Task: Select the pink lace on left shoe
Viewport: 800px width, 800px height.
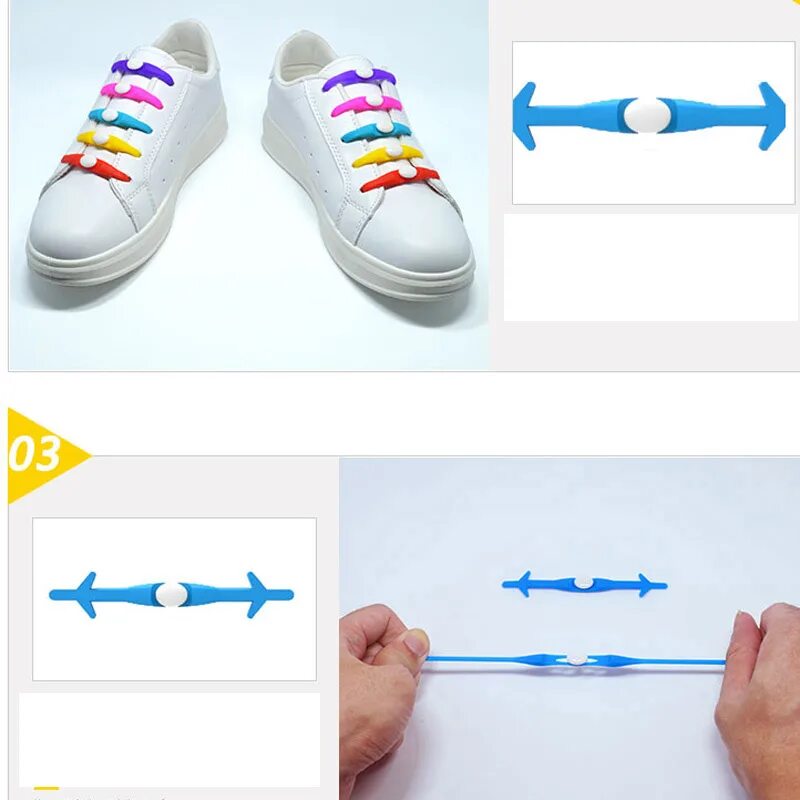Action: (131, 95)
